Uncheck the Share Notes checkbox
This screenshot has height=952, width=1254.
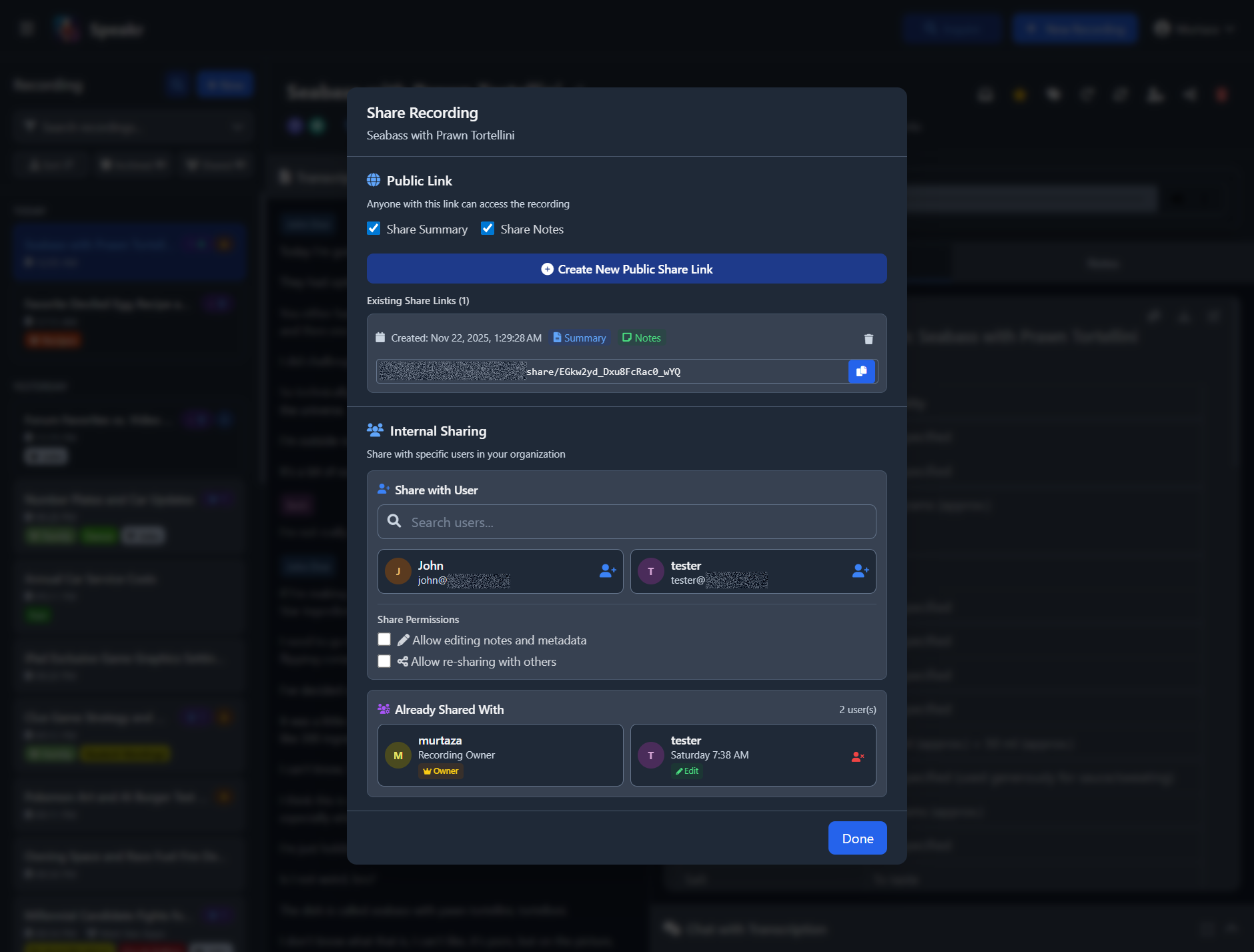[488, 228]
